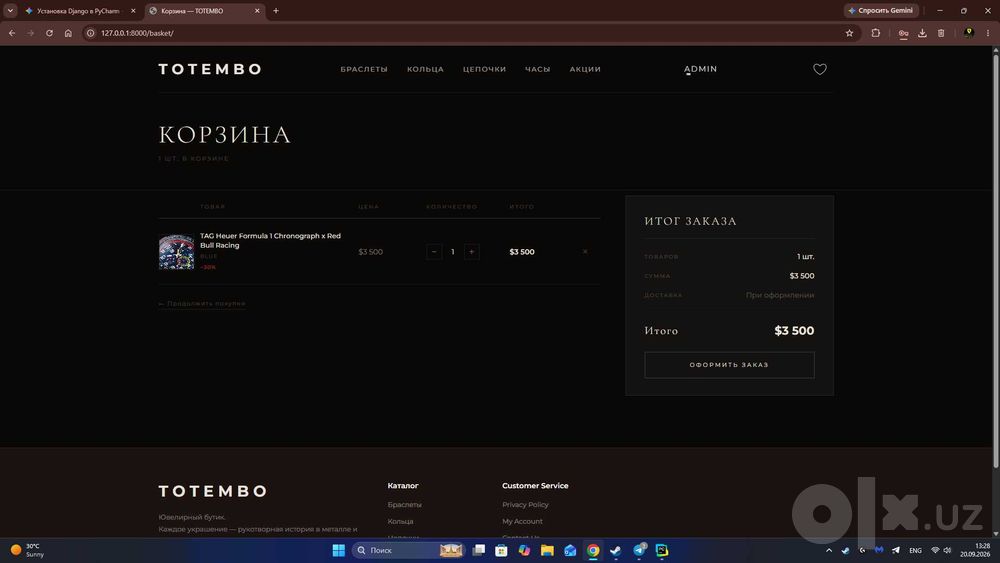Click the trash can toolbar icon

[941, 33]
